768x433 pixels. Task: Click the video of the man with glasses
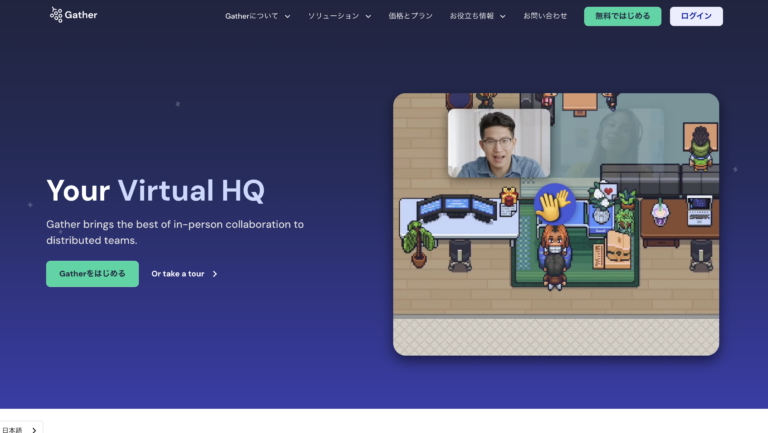[x=499, y=143]
